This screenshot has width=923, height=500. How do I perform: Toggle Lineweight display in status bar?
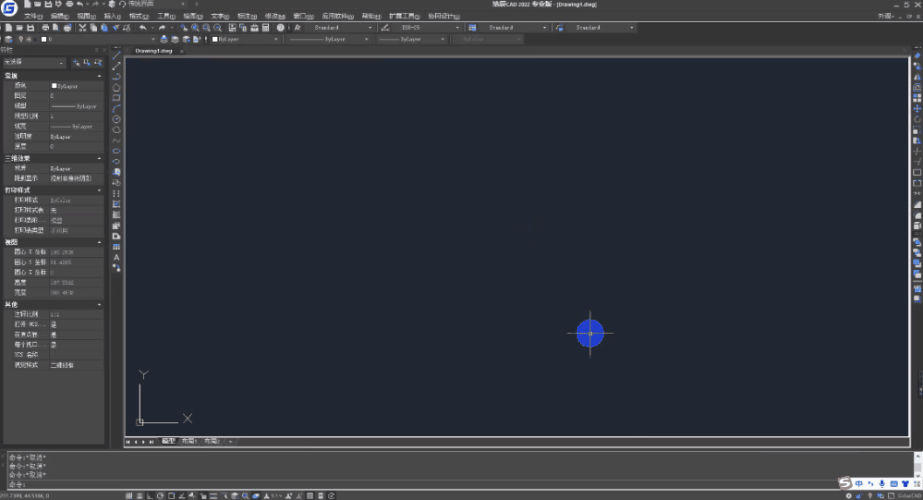coord(213,496)
